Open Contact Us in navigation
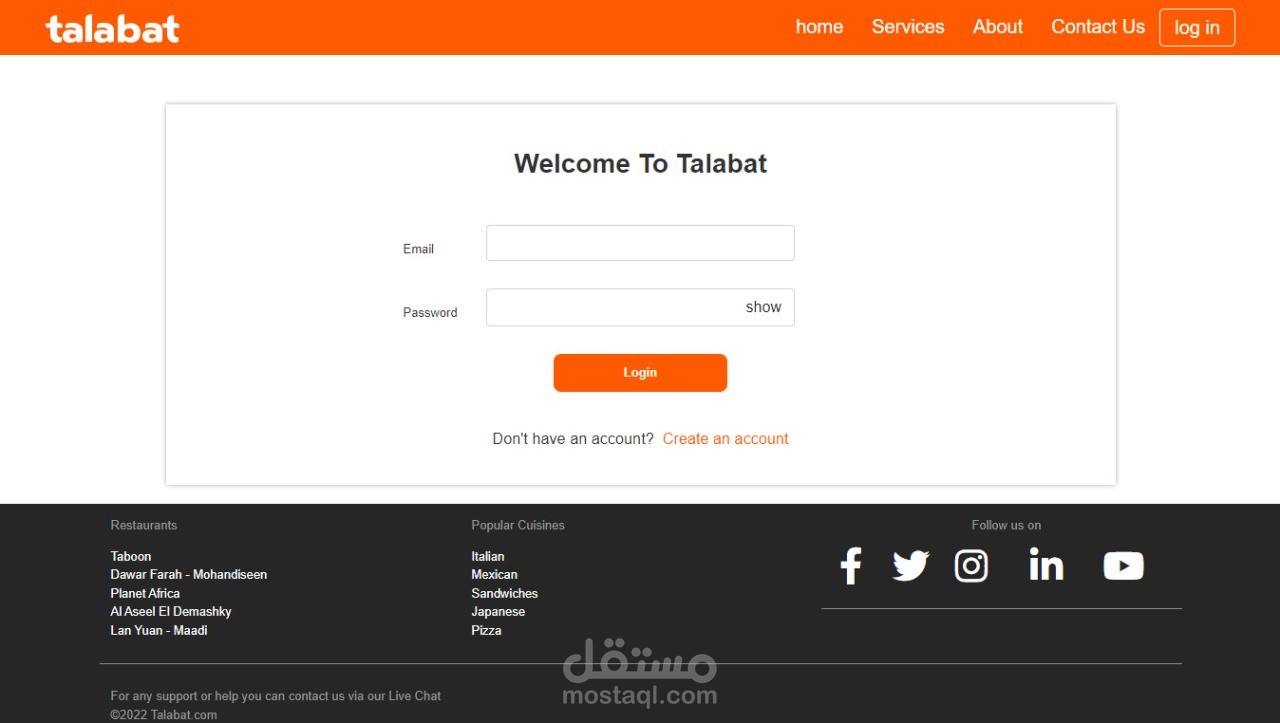The image size is (1280, 723). coord(1098,27)
